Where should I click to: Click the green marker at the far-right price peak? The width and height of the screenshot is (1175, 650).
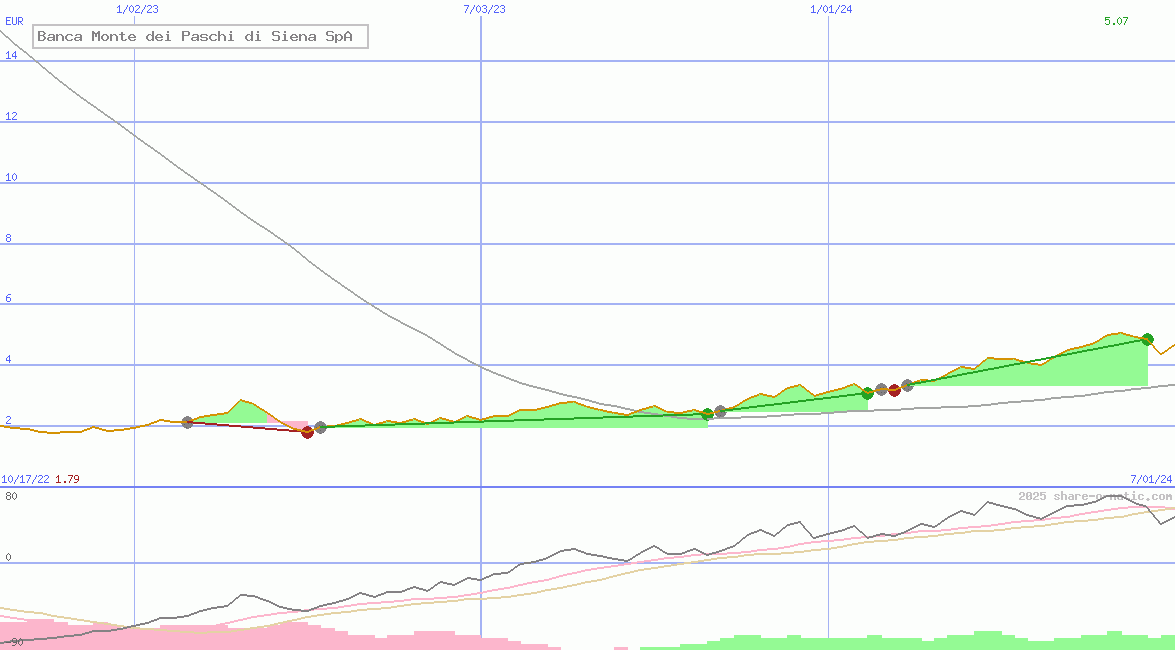point(1147,339)
